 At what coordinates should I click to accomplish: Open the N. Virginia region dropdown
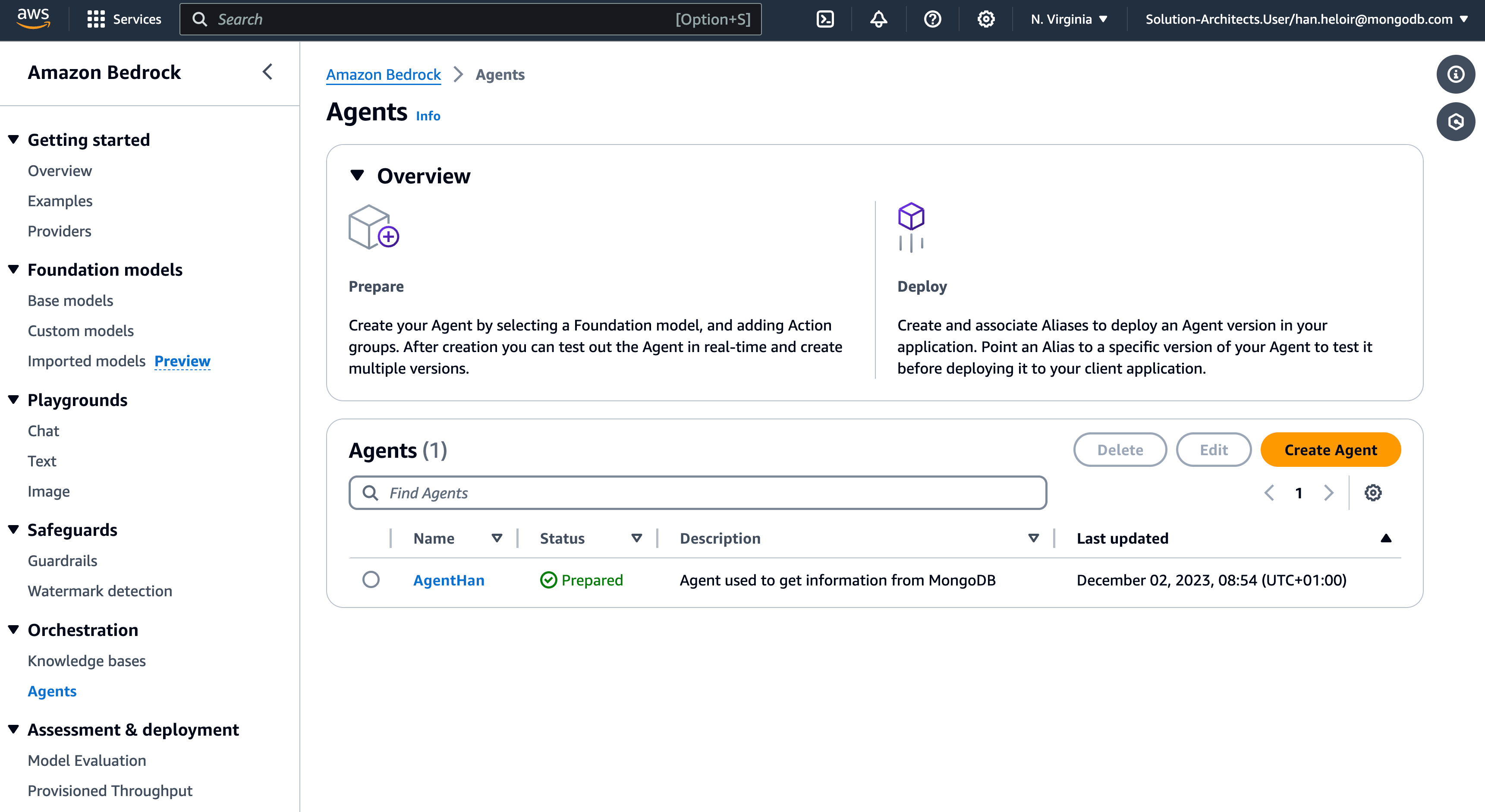pos(1069,19)
